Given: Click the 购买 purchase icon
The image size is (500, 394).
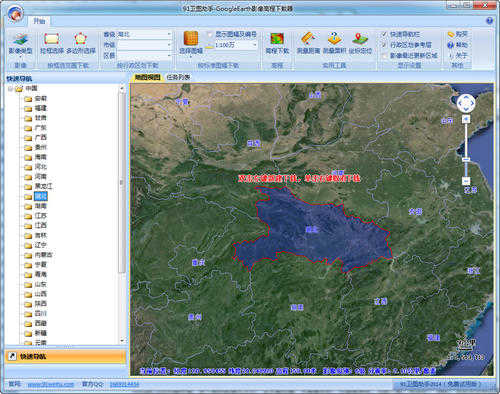Looking at the screenshot, I should click(451, 34).
